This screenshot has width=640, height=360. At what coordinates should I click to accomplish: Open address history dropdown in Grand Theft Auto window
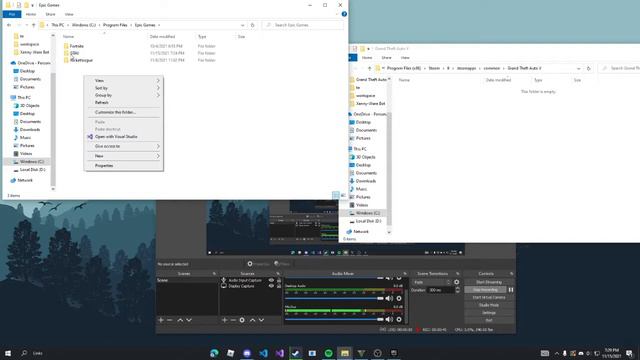(x=578, y=68)
